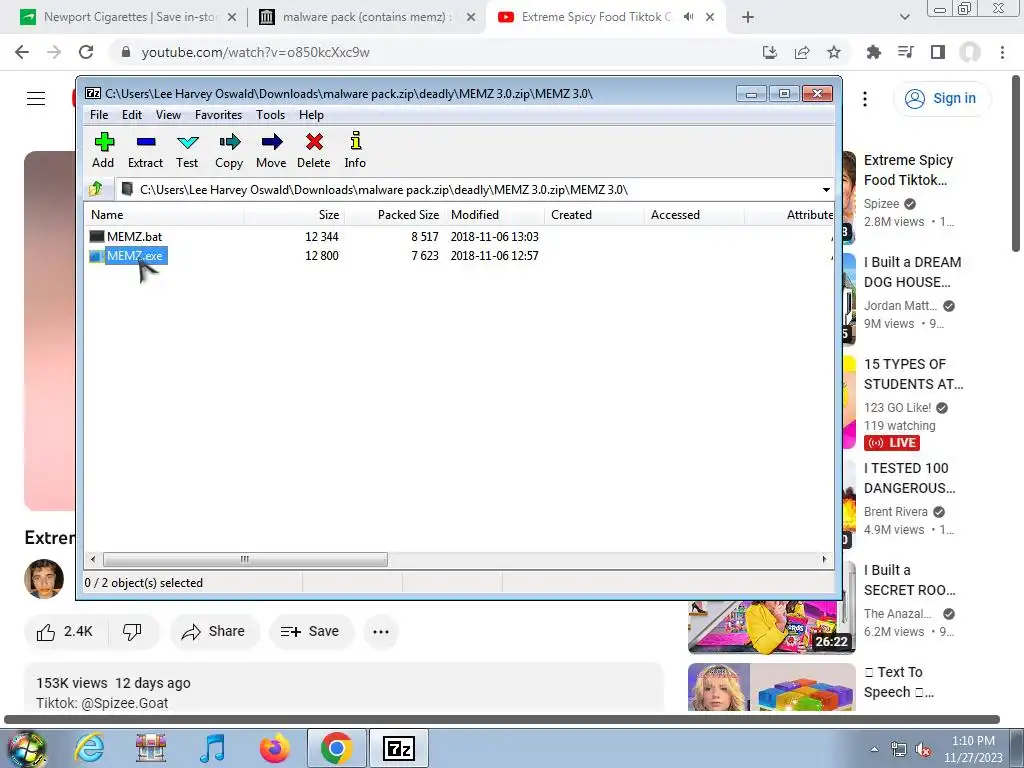
Task: Sort by the Packed Size column header
Action: (394, 215)
